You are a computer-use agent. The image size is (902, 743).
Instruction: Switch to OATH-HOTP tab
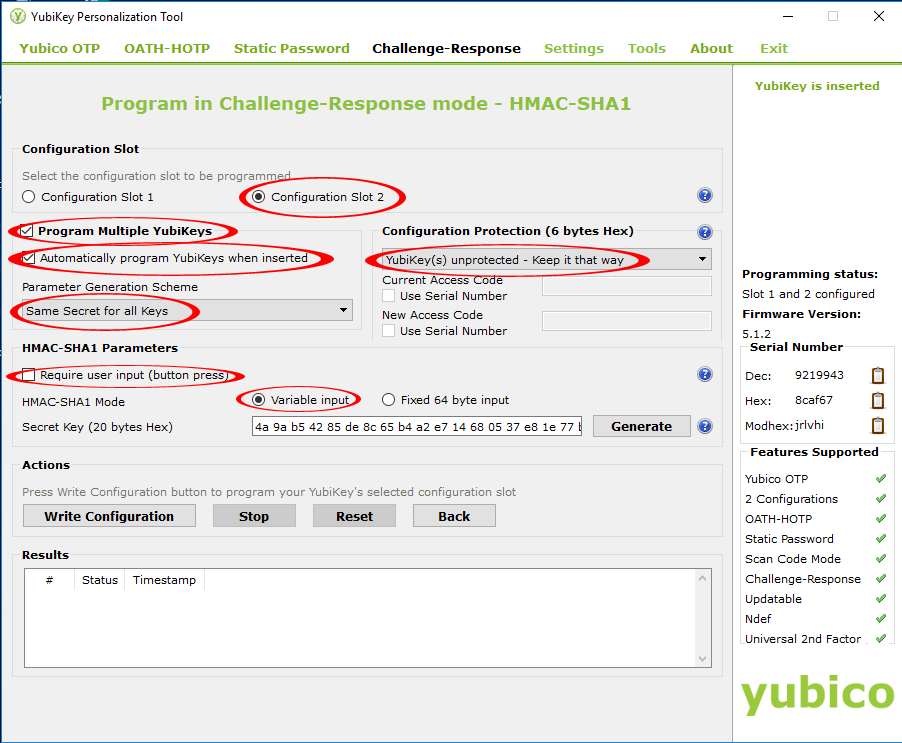(x=167, y=48)
